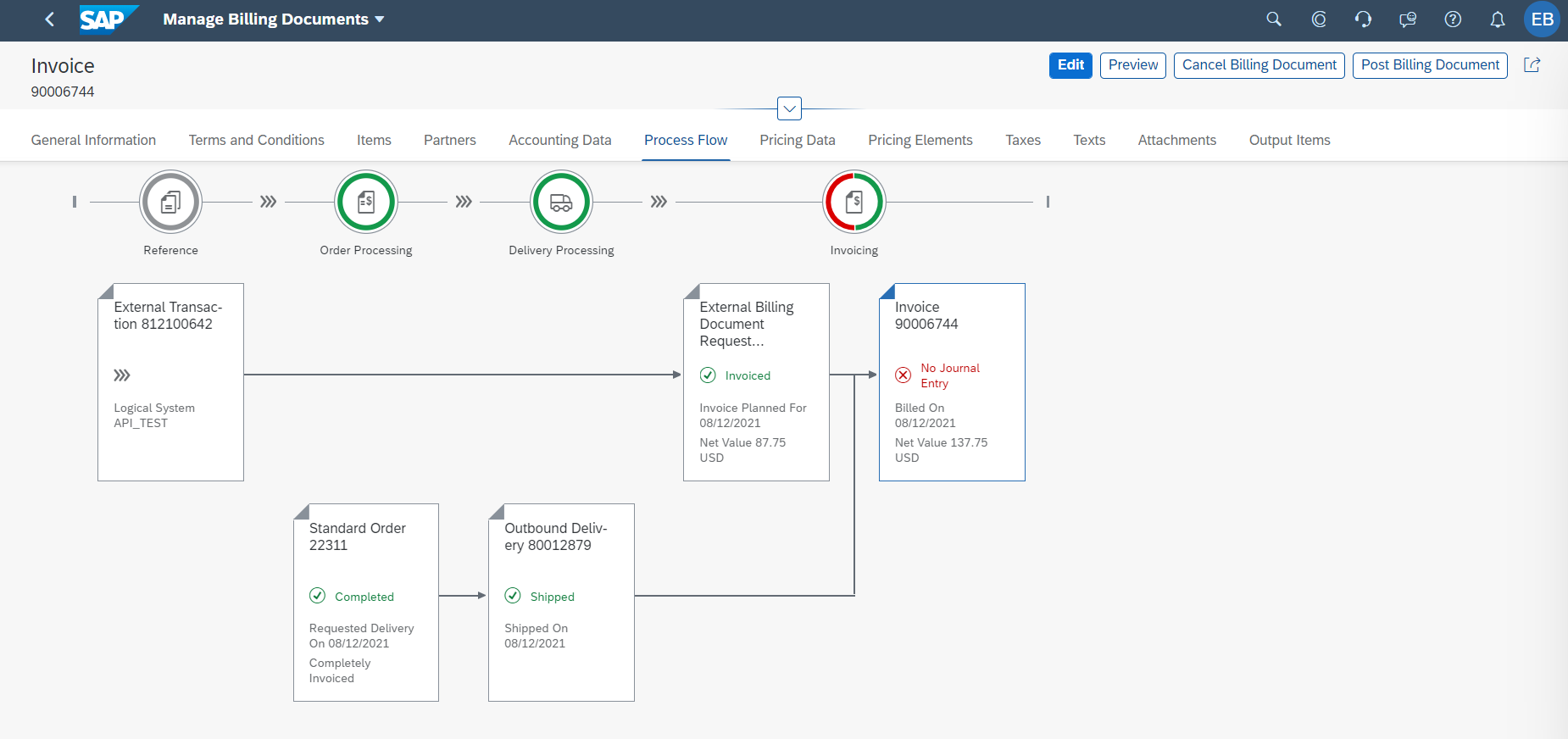The height and width of the screenshot is (739, 1568).
Task: Open the search icon in header
Action: 1273,19
